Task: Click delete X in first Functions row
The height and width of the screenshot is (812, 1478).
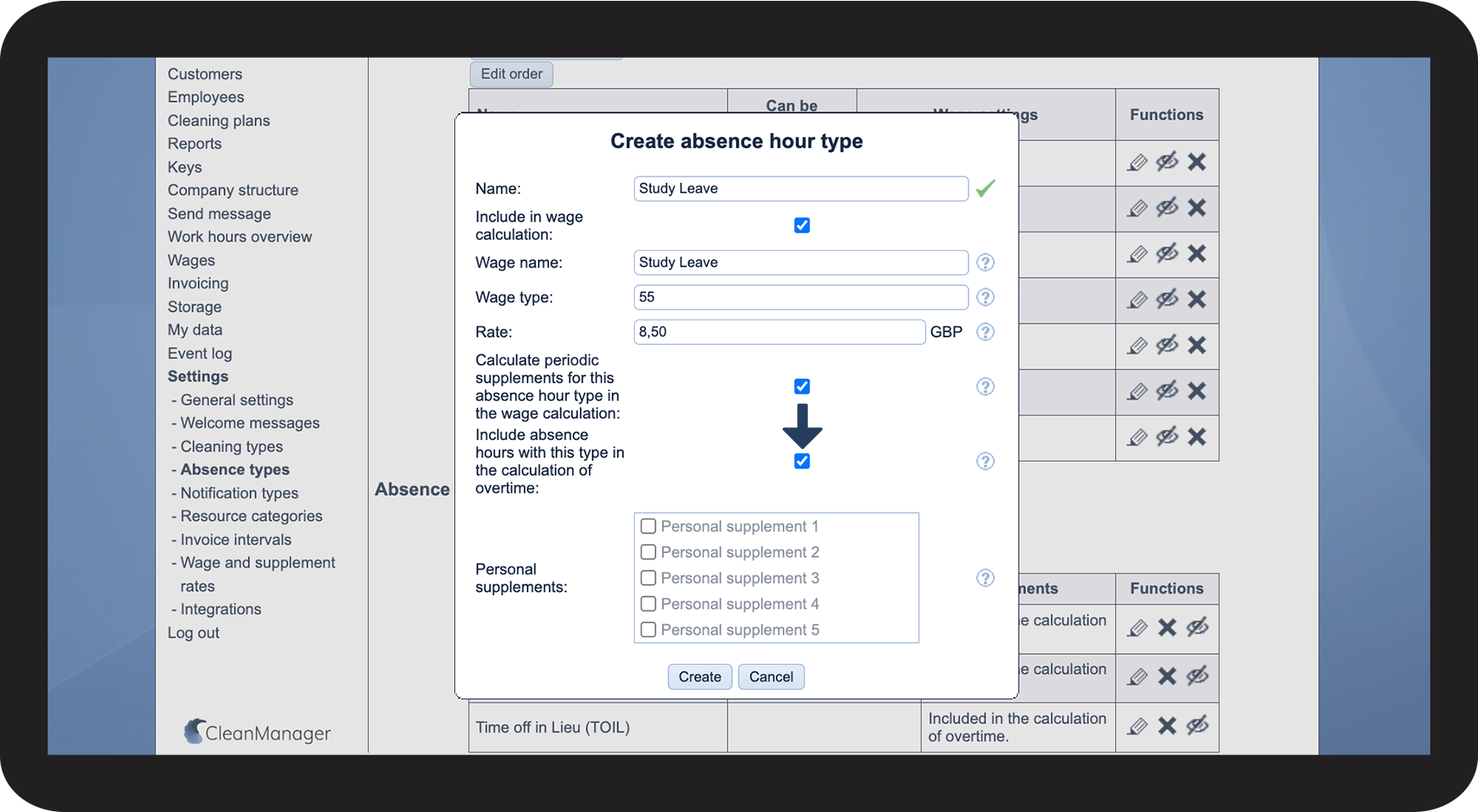Action: 1197,162
